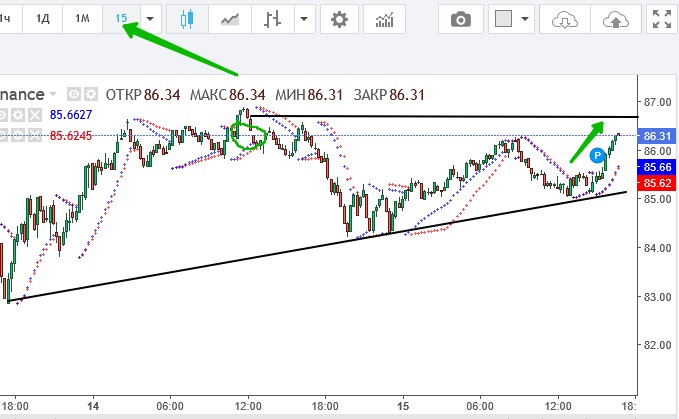Click the 84.00 price scale label
Screen dimensions: 679x419
click(657, 248)
